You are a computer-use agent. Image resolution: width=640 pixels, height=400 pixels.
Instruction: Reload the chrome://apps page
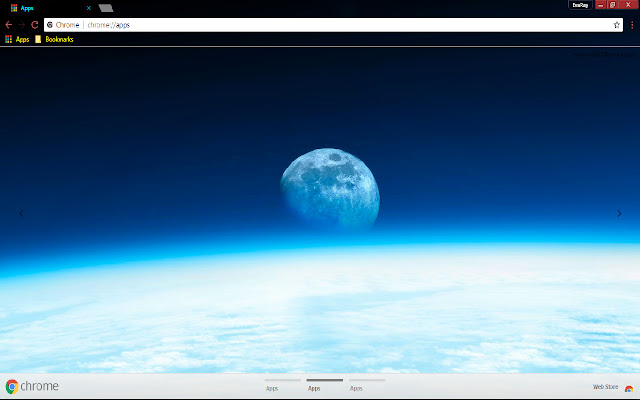35,25
